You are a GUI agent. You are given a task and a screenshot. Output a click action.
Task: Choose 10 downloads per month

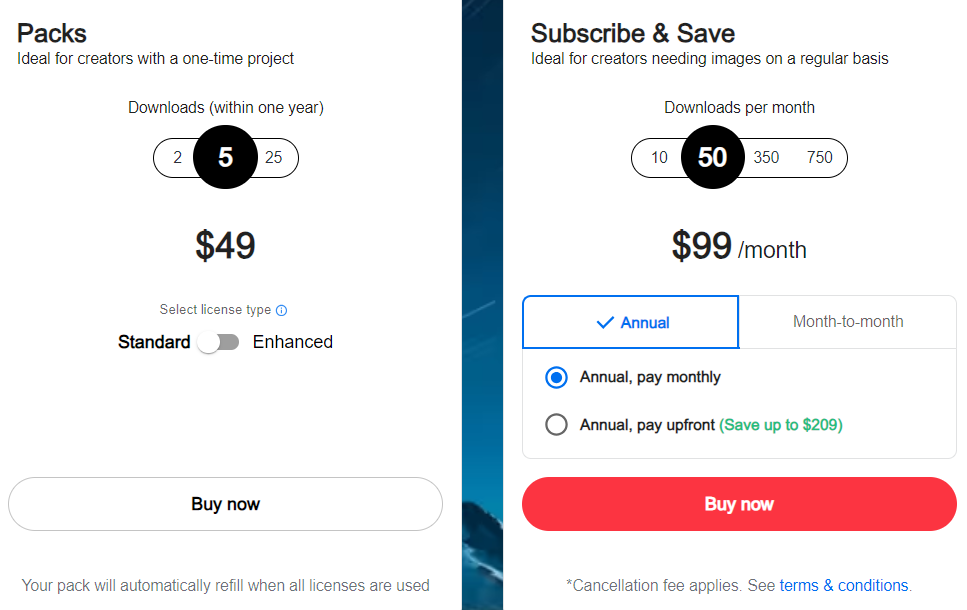pyautogui.click(x=659, y=158)
